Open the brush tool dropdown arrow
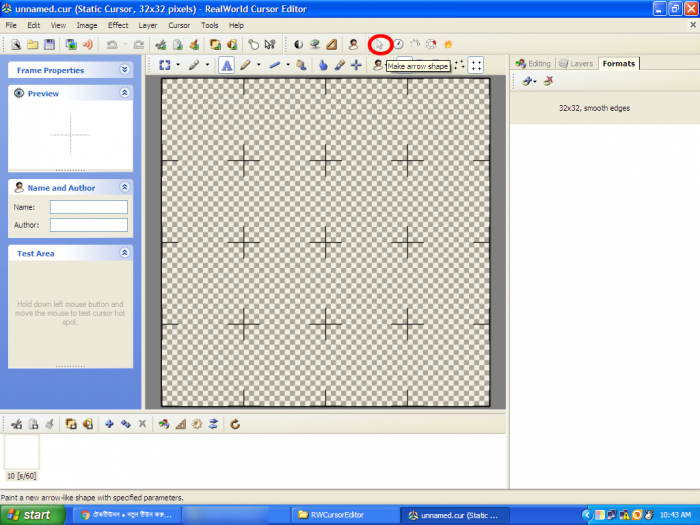The width and height of the screenshot is (700, 525). [x=208, y=65]
